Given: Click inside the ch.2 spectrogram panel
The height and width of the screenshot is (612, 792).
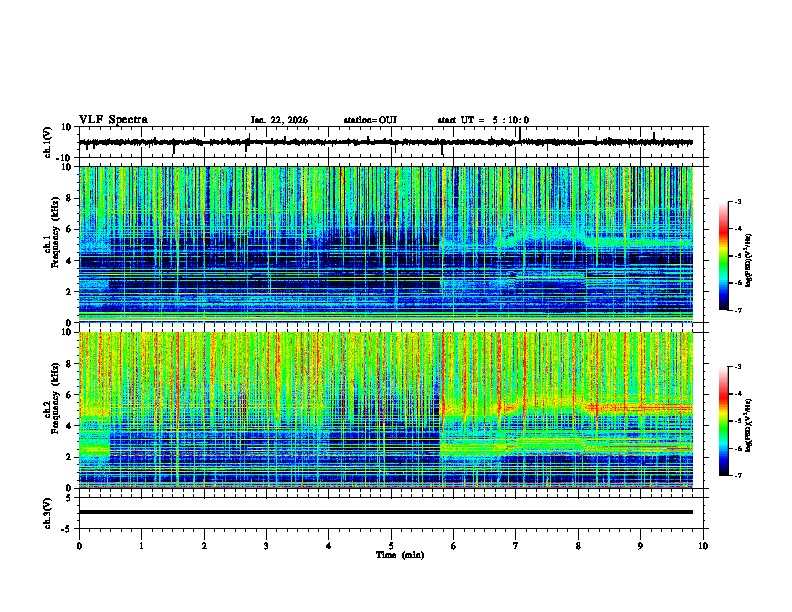Looking at the screenshot, I should click(385, 410).
